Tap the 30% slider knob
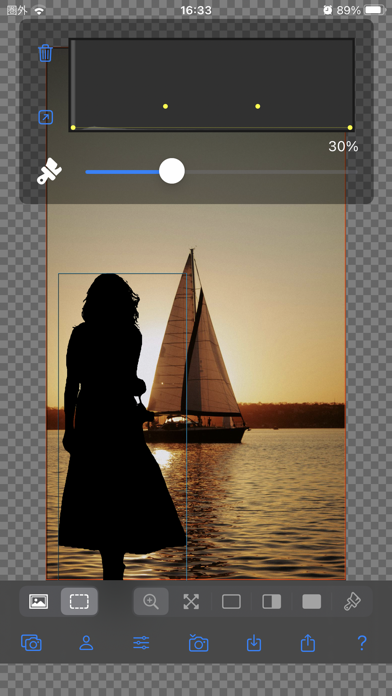 (x=172, y=171)
